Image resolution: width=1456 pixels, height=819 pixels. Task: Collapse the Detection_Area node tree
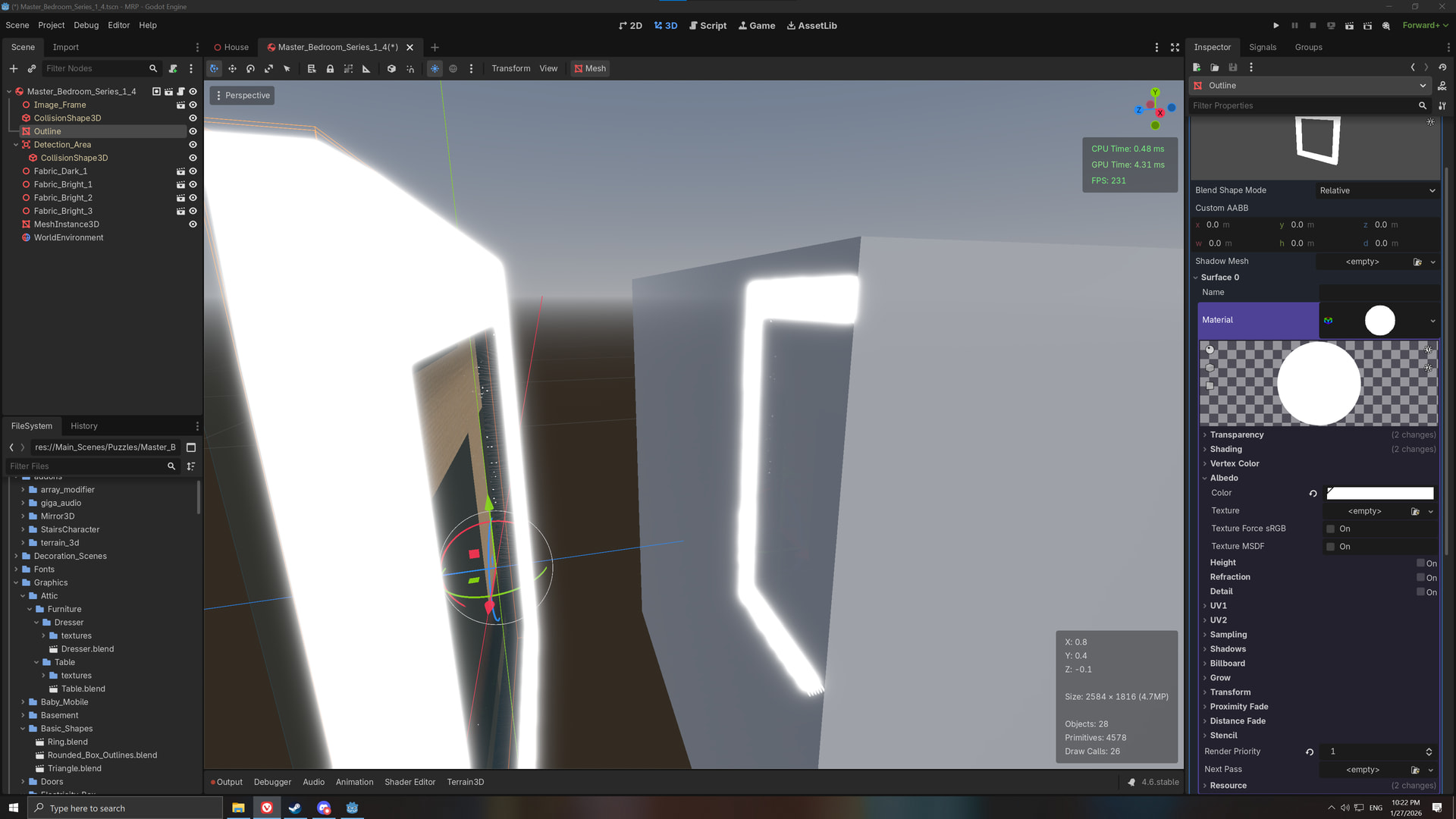click(16, 145)
